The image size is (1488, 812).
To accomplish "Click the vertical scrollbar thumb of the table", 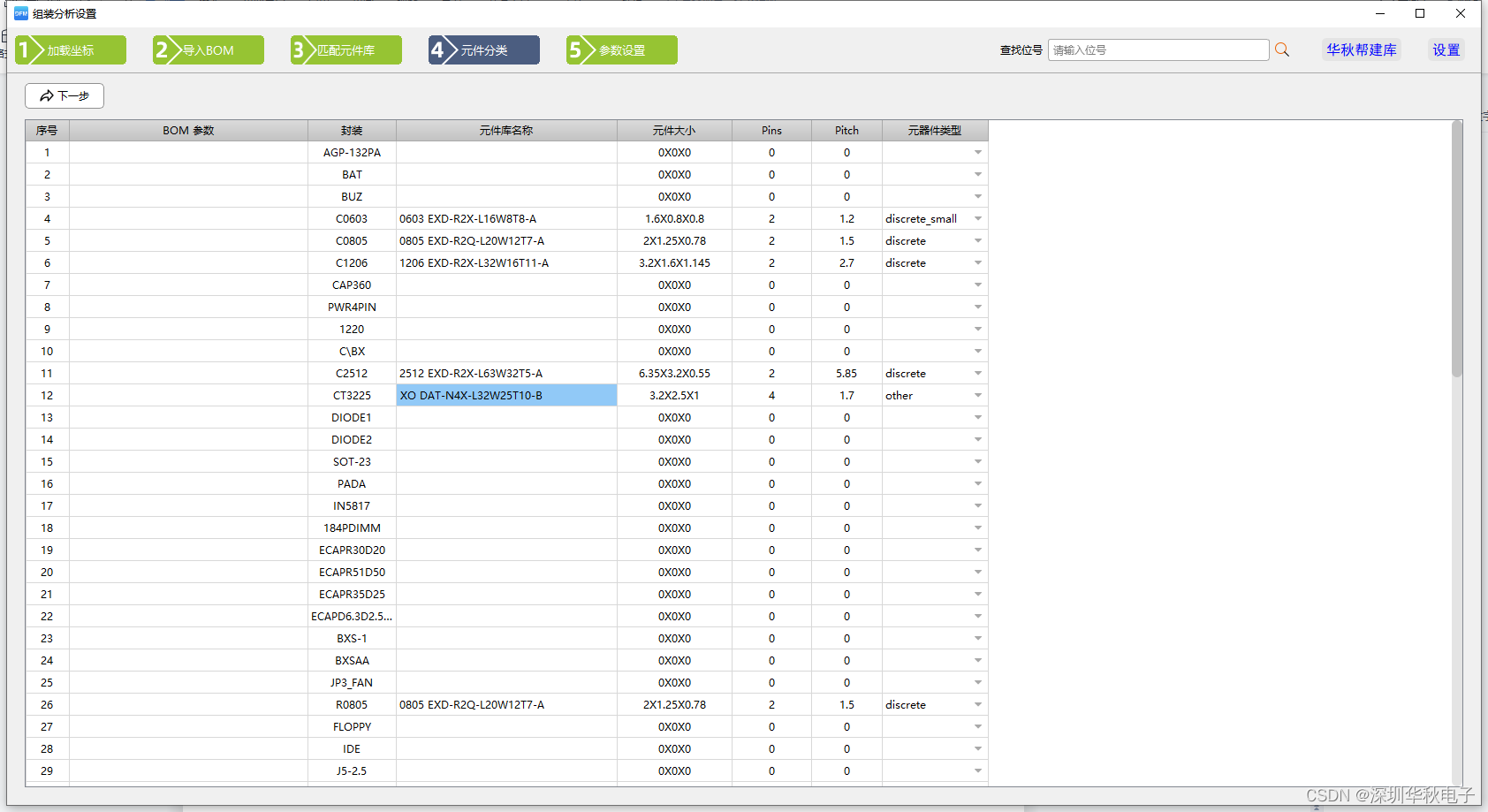I will 1457,249.
